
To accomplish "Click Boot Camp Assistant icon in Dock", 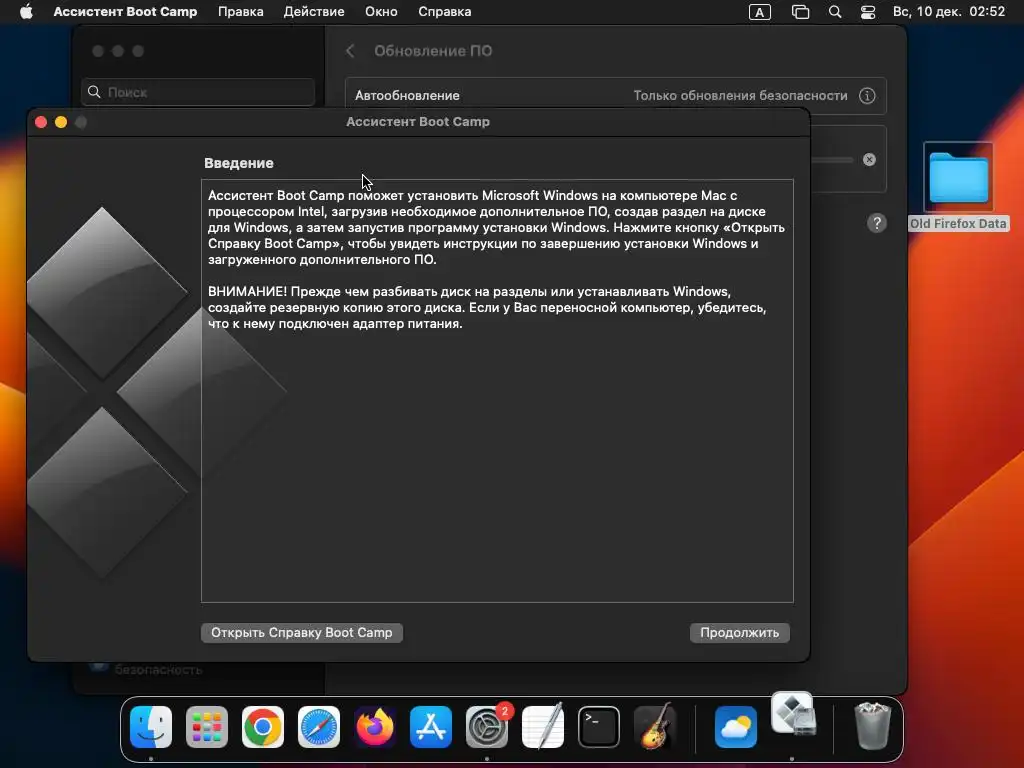I will click(x=792, y=714).
